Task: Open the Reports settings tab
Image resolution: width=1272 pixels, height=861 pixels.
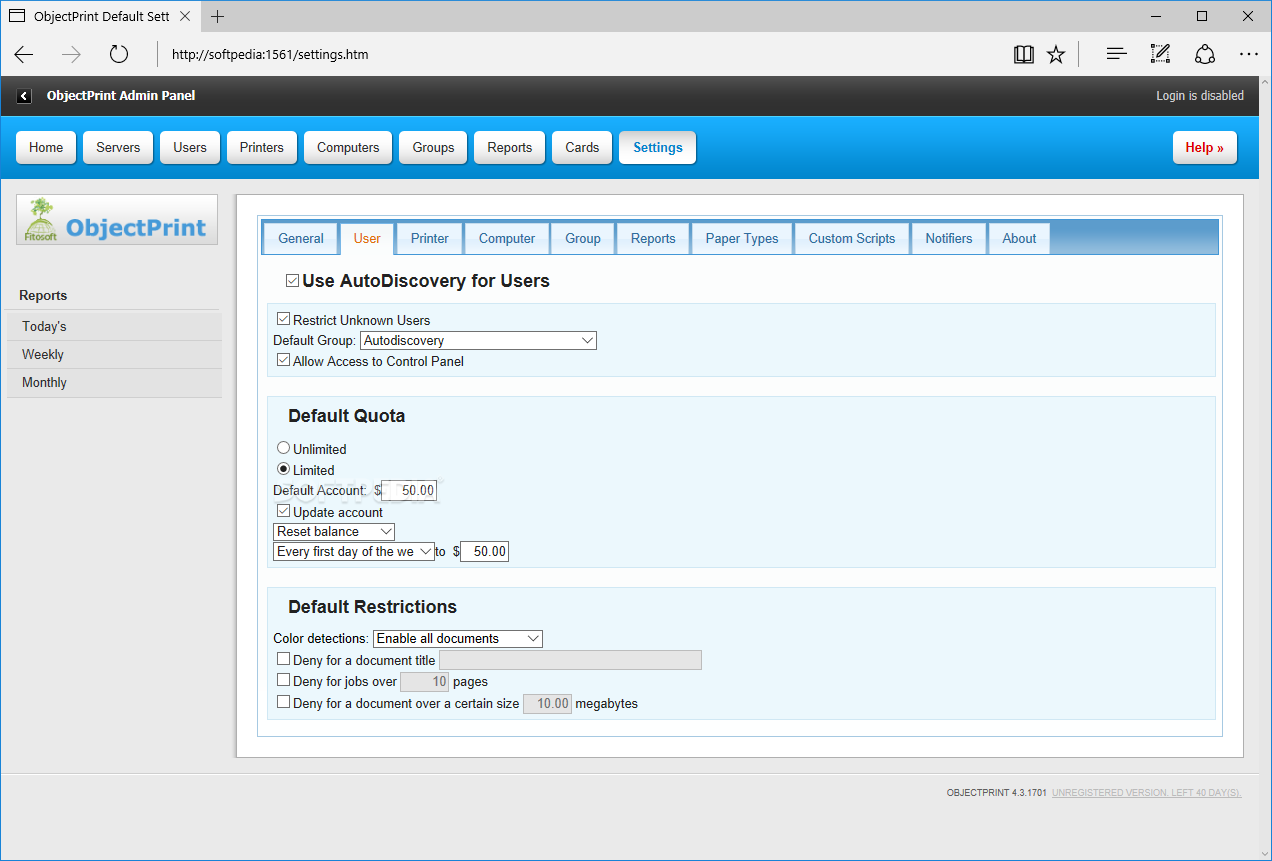Action: point(653,238)
